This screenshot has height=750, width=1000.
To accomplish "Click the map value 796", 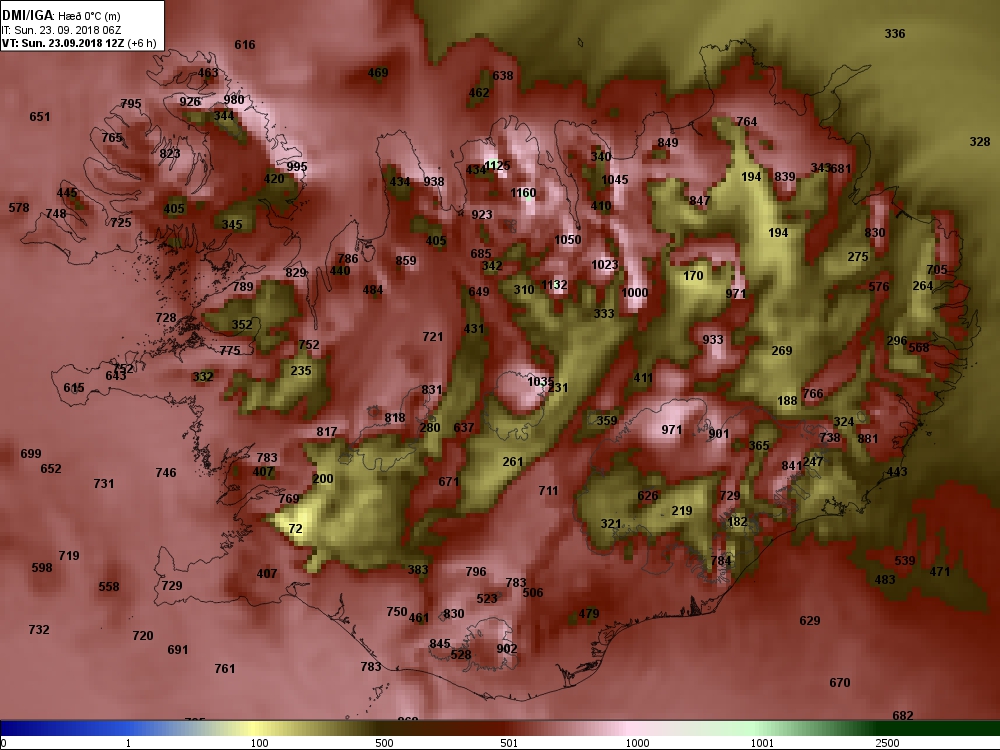I will [x=476, y=571].
